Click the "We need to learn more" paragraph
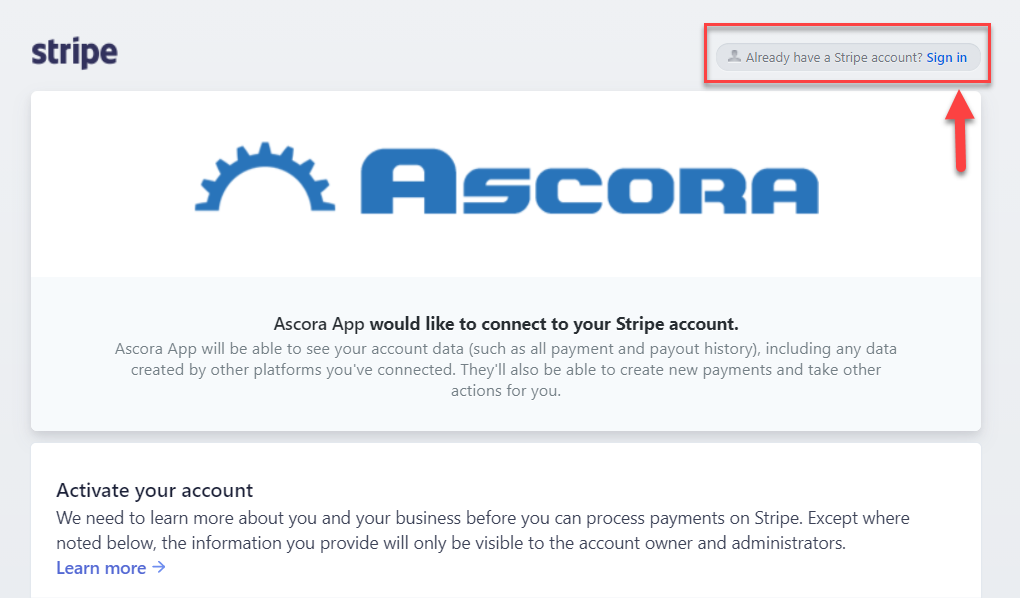The width and height of the screenshot is (1020, 598). click(482, 531)
